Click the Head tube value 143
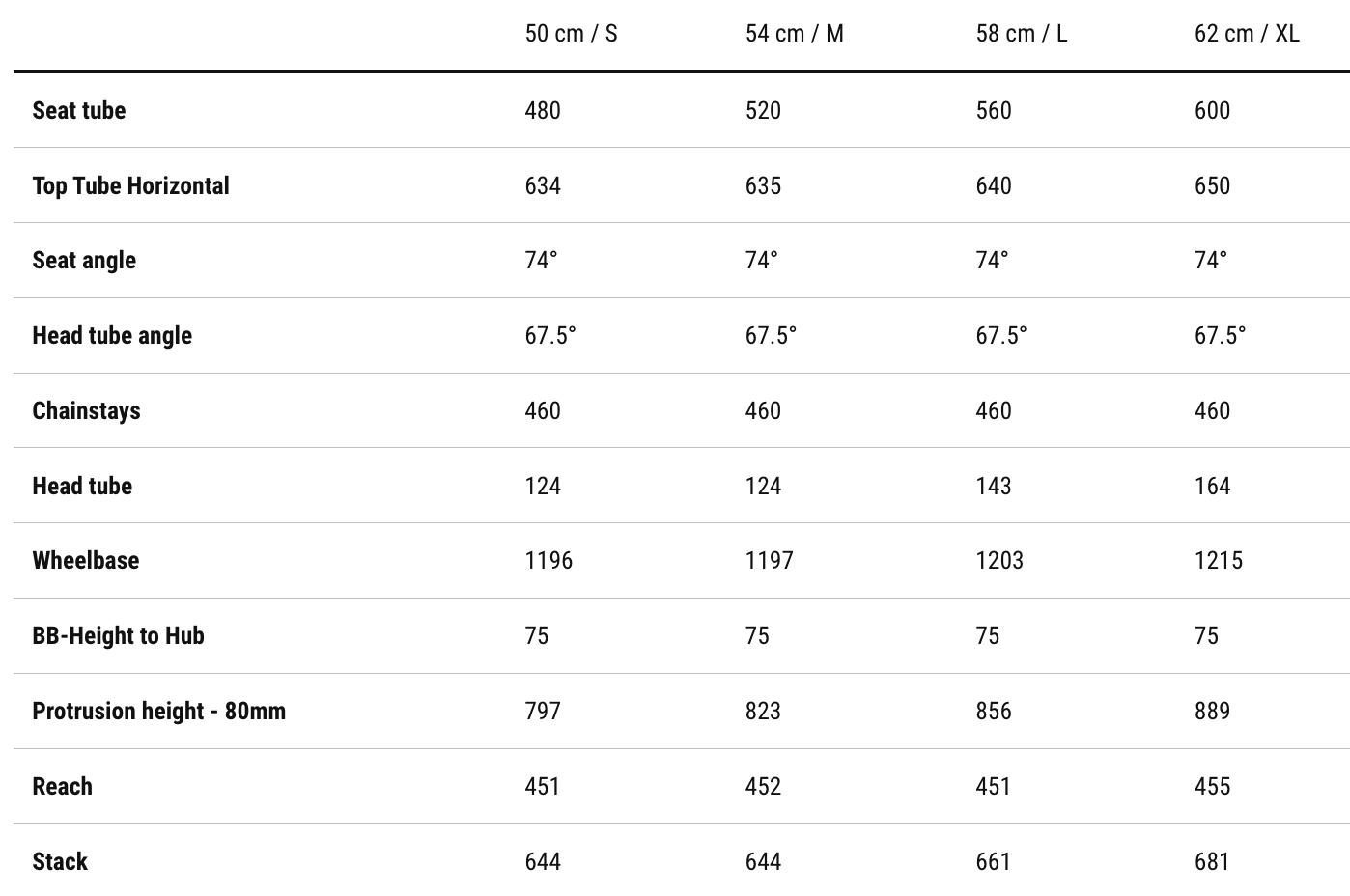Viewport: 1350px width, 896px height. click(x=993, y=486)
